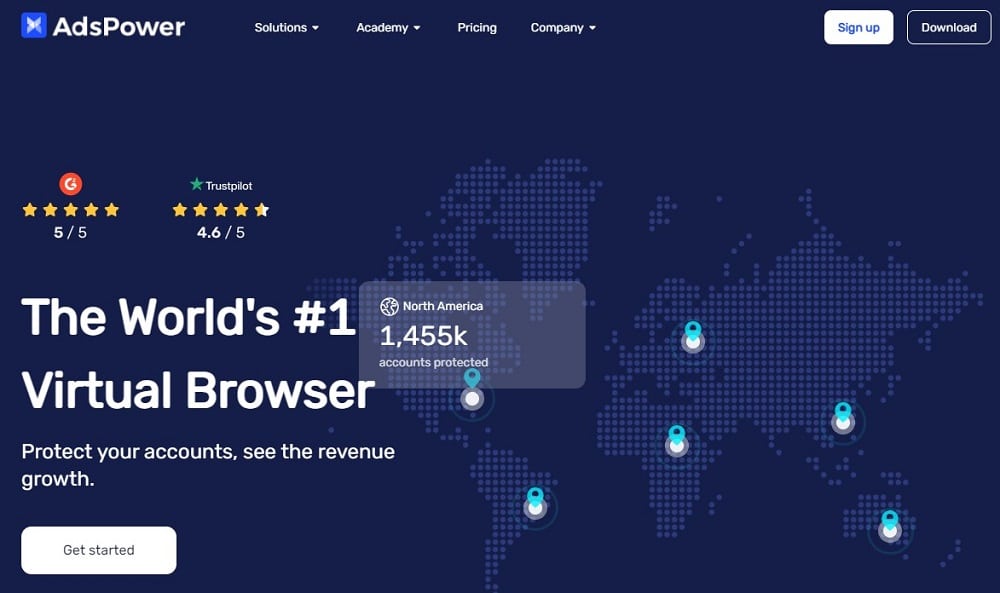Click the North America label
1000x593 pixels.
443,306
